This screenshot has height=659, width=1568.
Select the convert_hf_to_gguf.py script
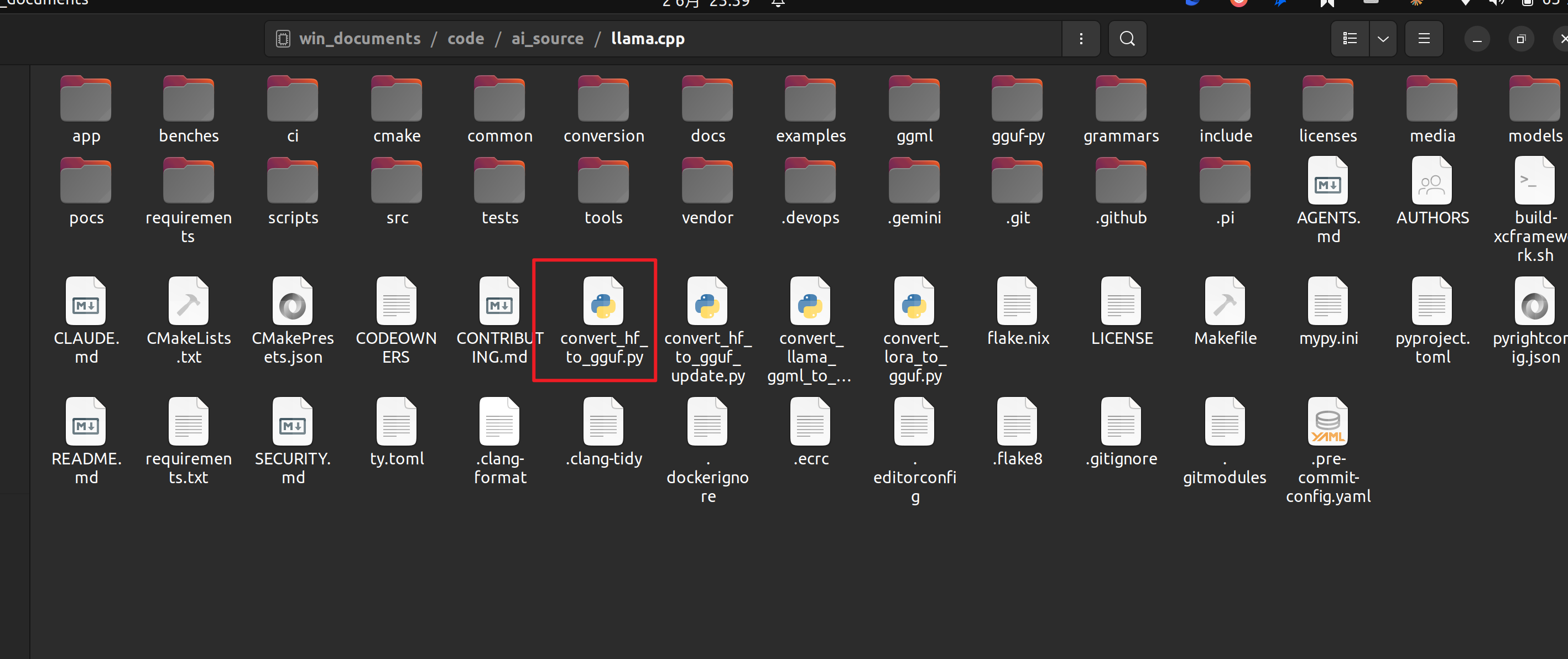click(604, 321)
